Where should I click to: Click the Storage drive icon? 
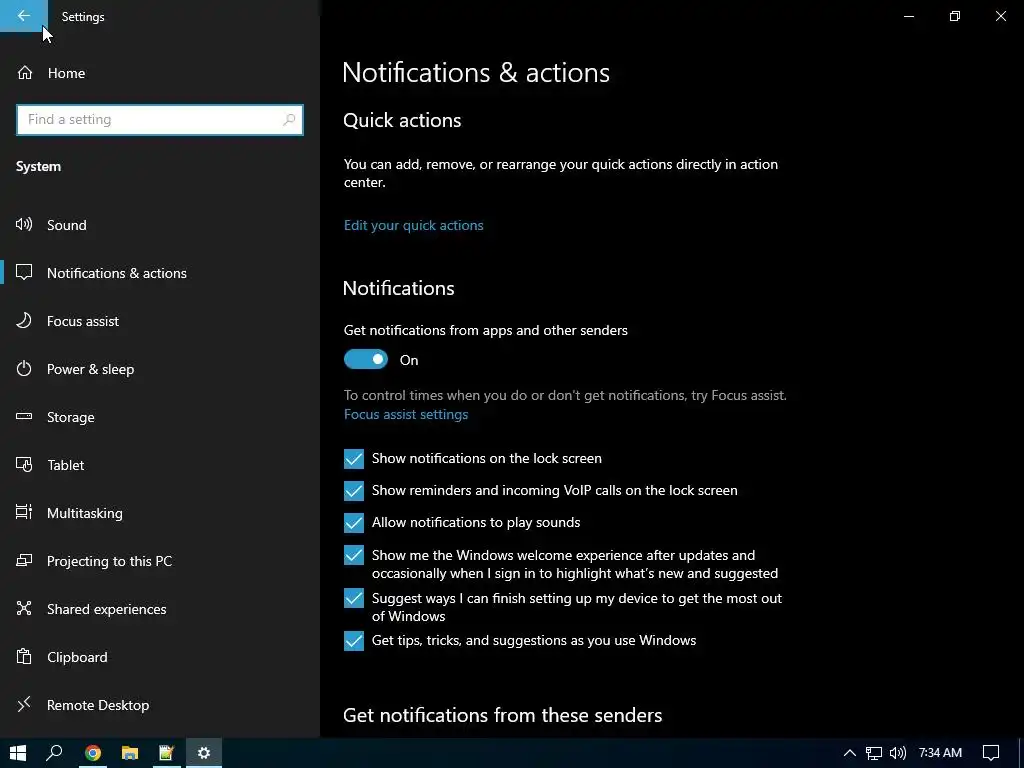click(24, 416)
